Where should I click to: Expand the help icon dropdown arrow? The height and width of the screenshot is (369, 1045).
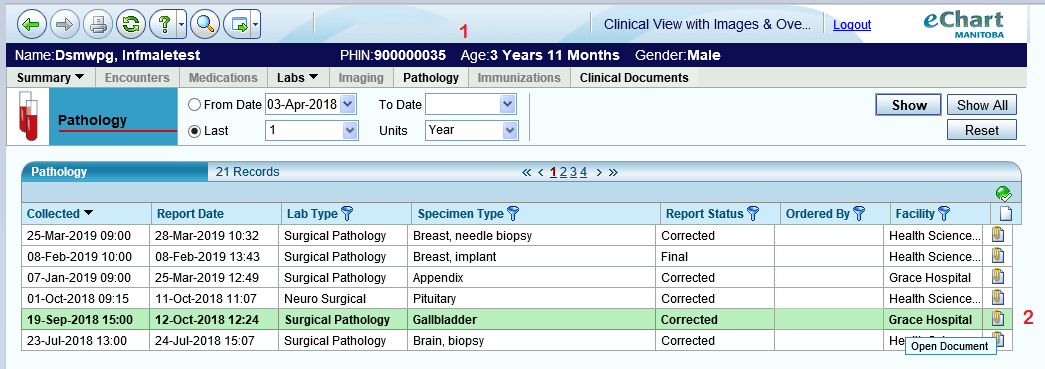click(182, 25)
